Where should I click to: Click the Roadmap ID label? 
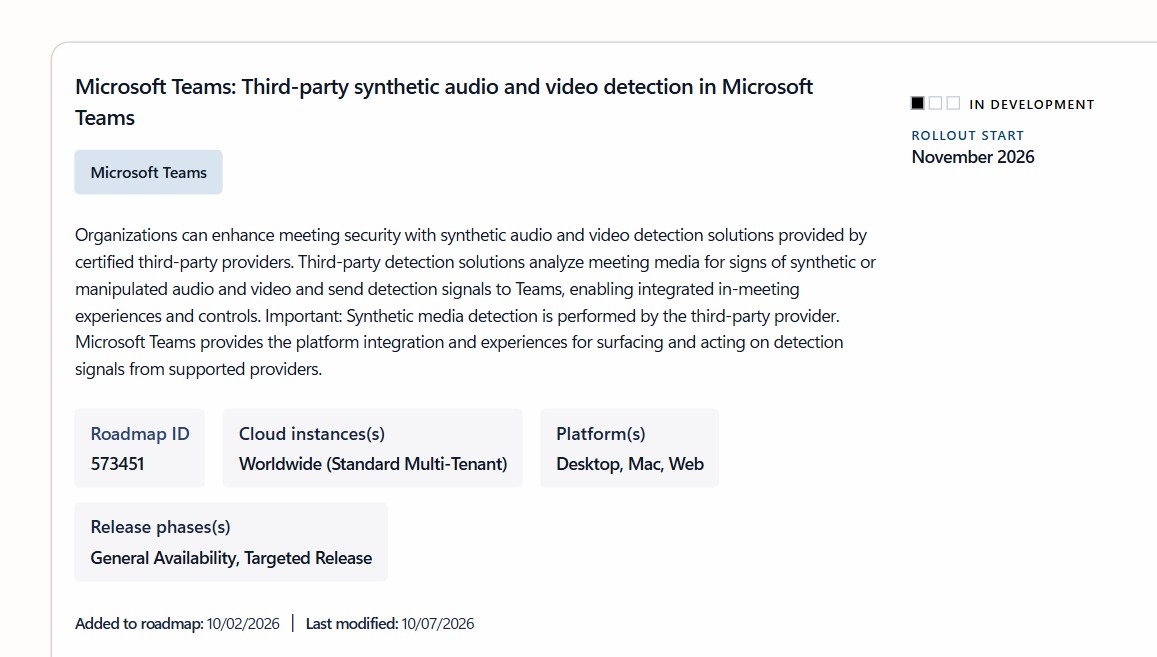coord(140,434)
